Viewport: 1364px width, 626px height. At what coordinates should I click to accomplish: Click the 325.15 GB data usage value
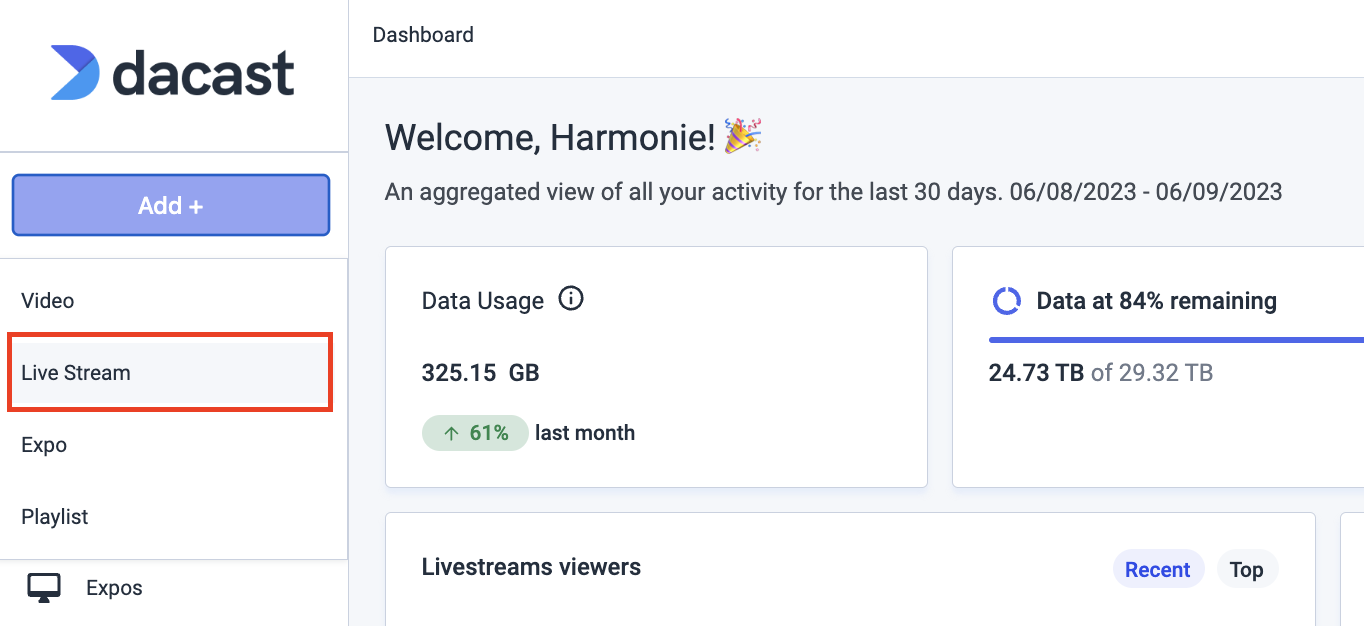click(481, 373)
